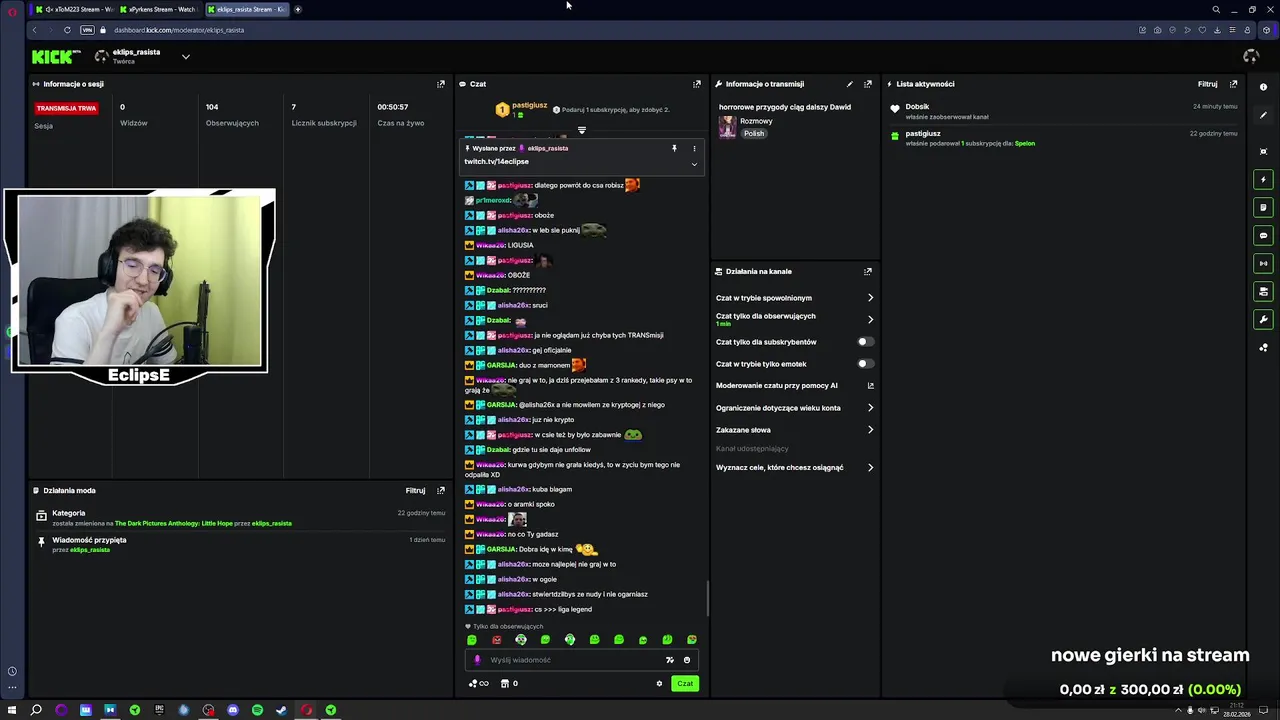Reload the page with browser refresh icon
This screenshot has height=720, width=1280.
click(67, 30)
